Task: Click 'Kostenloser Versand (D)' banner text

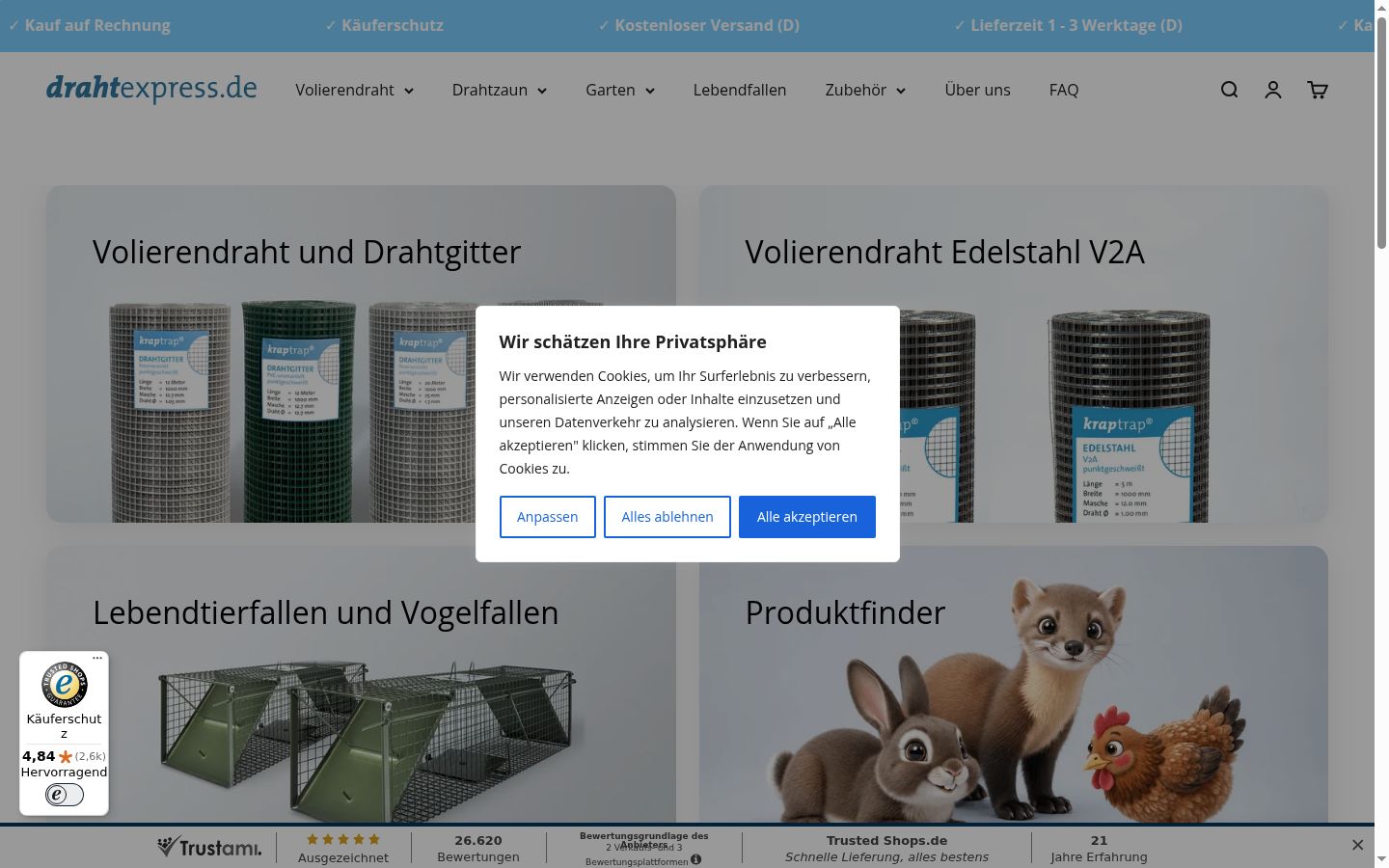Action: tap(707, 25)
